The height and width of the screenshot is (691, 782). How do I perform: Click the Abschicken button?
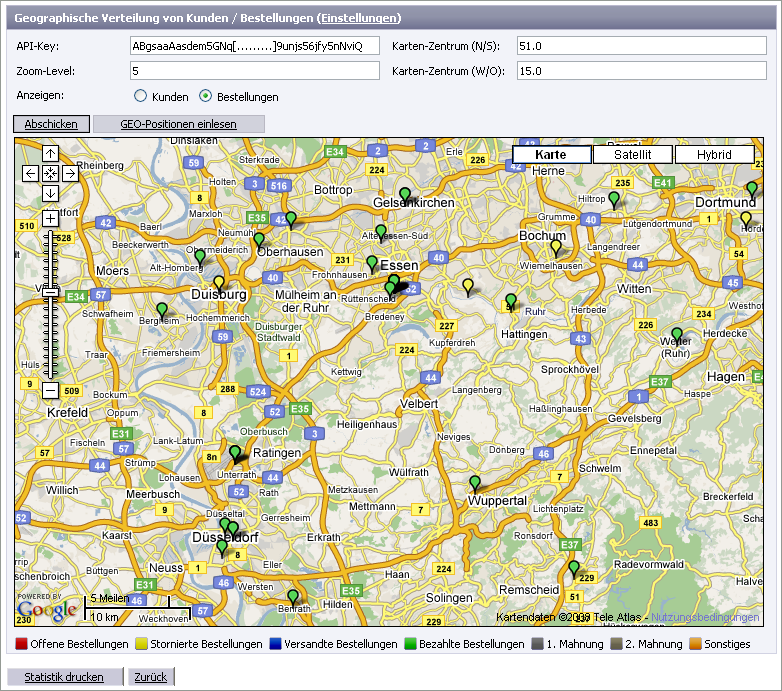pyautogui.click(x=51, y=124)
